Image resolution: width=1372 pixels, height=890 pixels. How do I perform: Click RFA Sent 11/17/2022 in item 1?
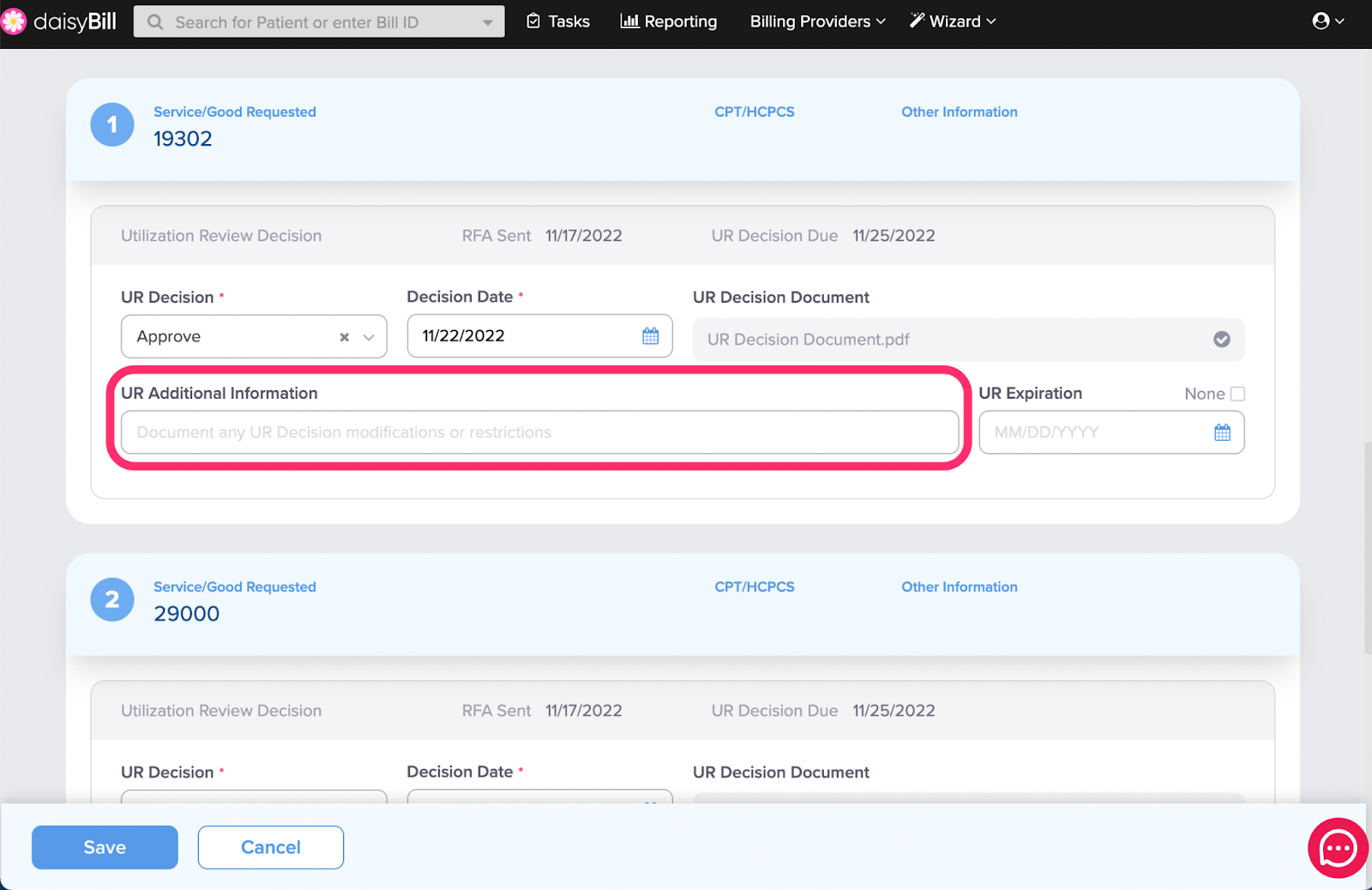[542, 236]
